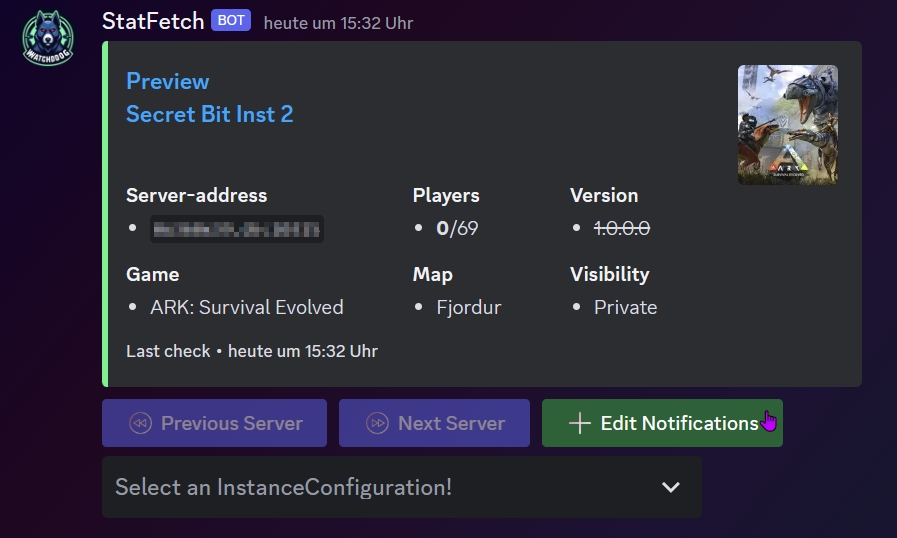Open the Secret Bit Inst 2 link
Viewport: 897px width, 538px height.
tap(209, 114)
